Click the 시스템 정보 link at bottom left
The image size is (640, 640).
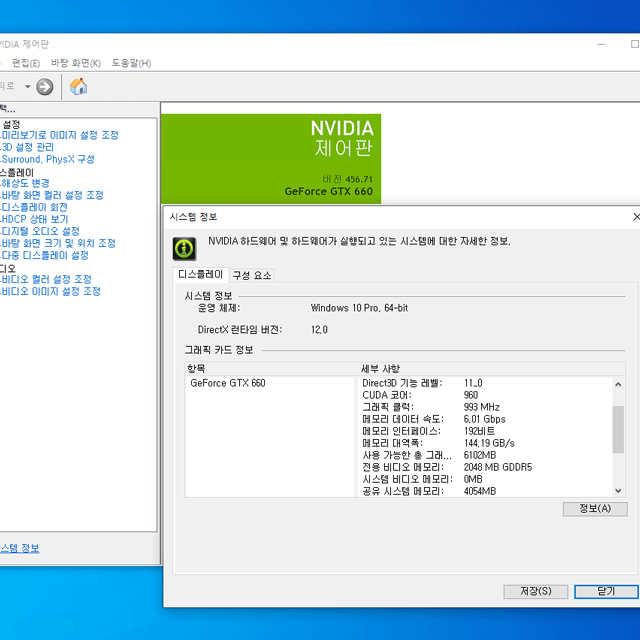20,548
